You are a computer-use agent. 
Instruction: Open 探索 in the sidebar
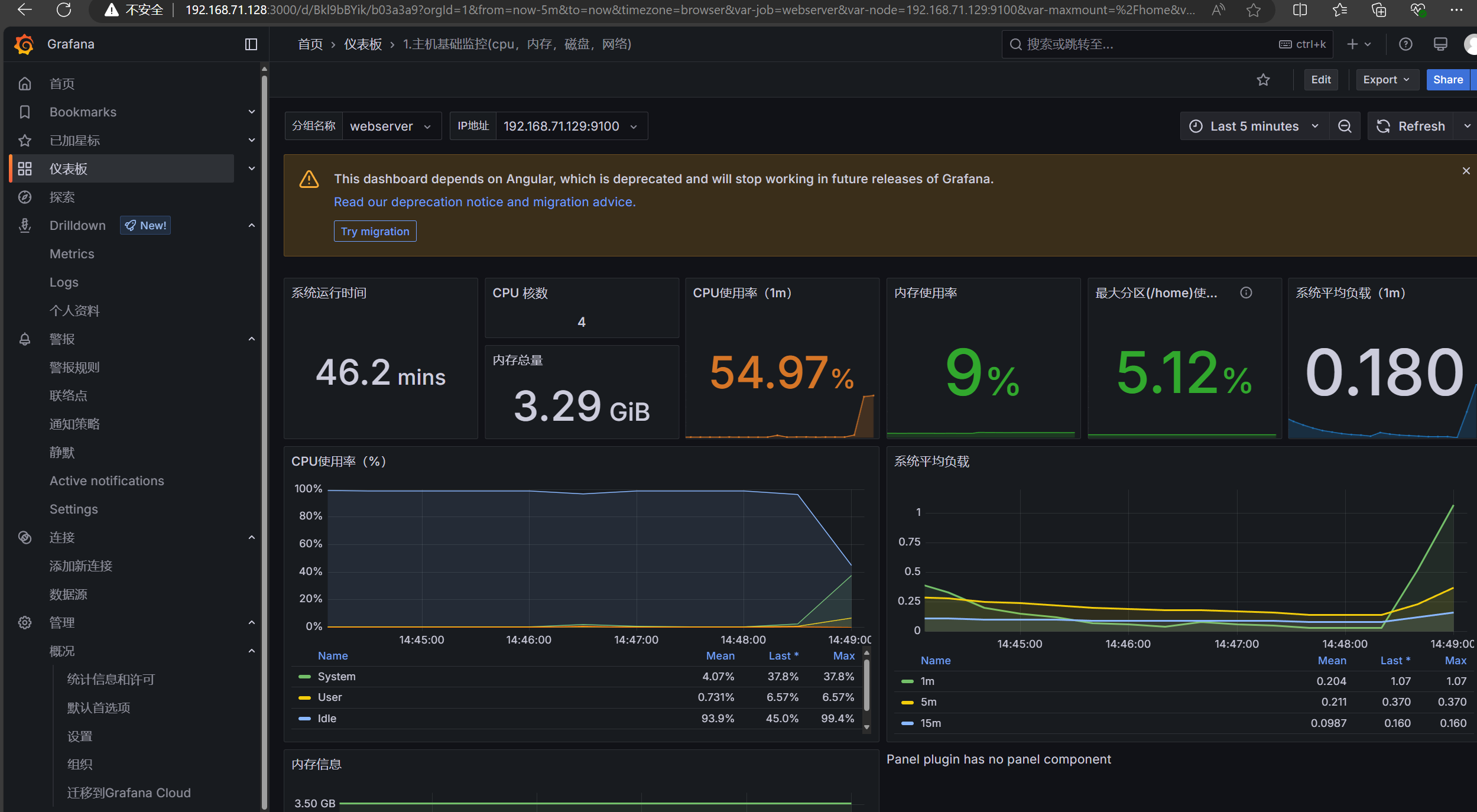coord(62,197)
